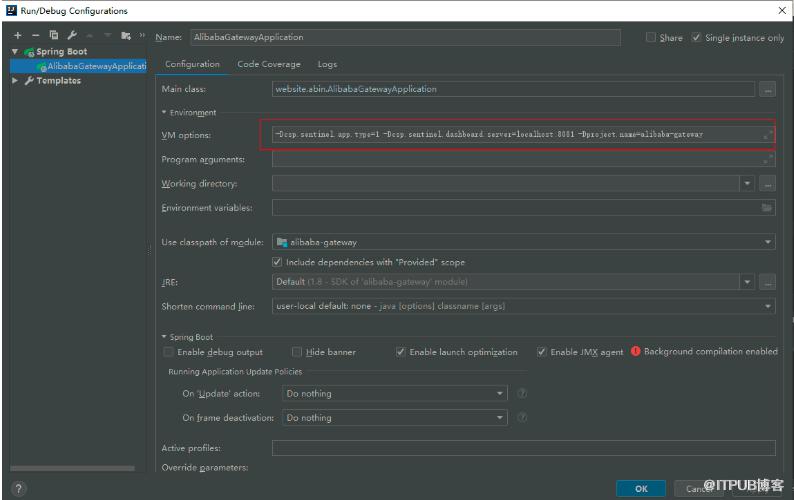This screenshot has height=500, width=794.
Task: Open the Use classpath of module dropdown
Action: coord(768,242)
